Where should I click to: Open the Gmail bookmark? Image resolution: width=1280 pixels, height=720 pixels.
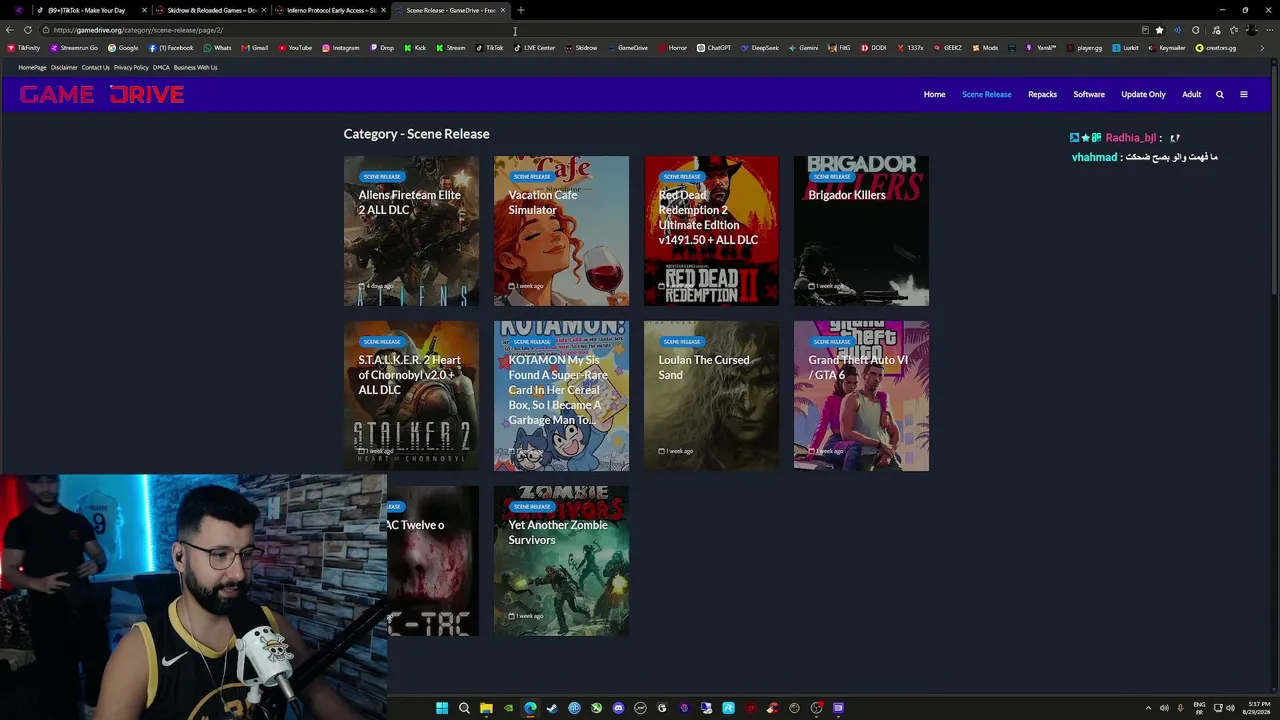pos(255,48)
